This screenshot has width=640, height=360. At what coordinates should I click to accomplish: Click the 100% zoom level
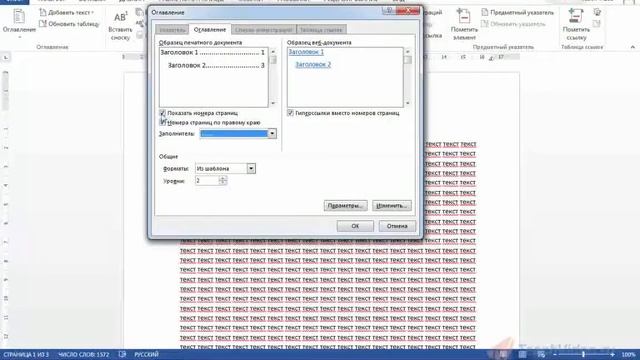click(629, 354)
